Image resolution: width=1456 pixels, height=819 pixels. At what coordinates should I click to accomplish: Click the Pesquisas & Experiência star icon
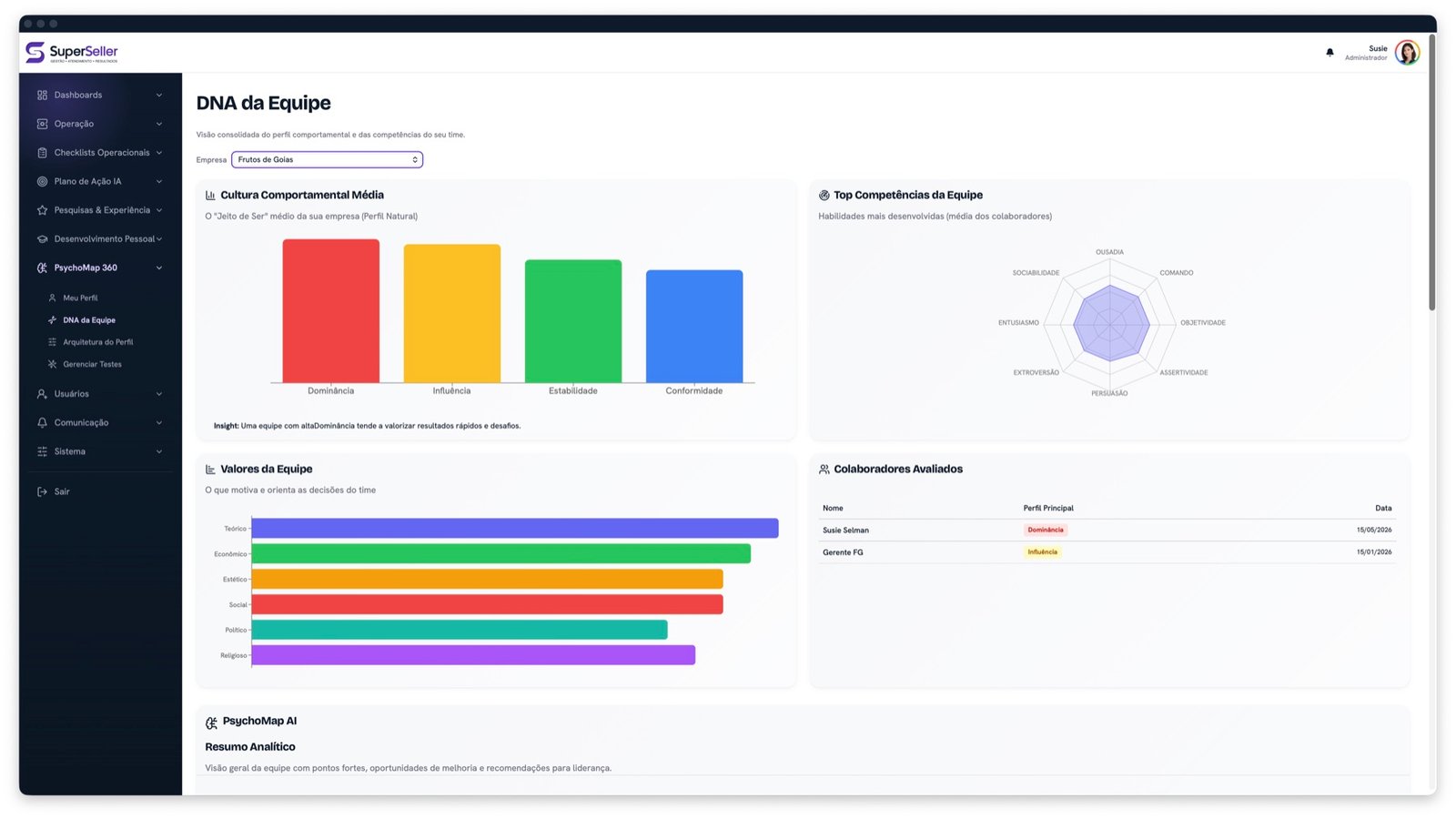click(42, 210)
